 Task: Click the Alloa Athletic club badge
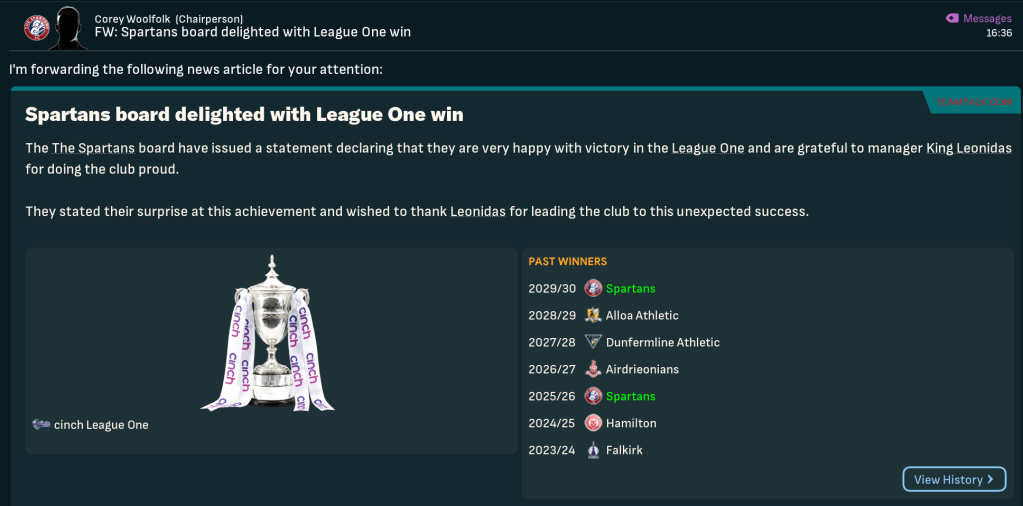(x=593, y=316)
